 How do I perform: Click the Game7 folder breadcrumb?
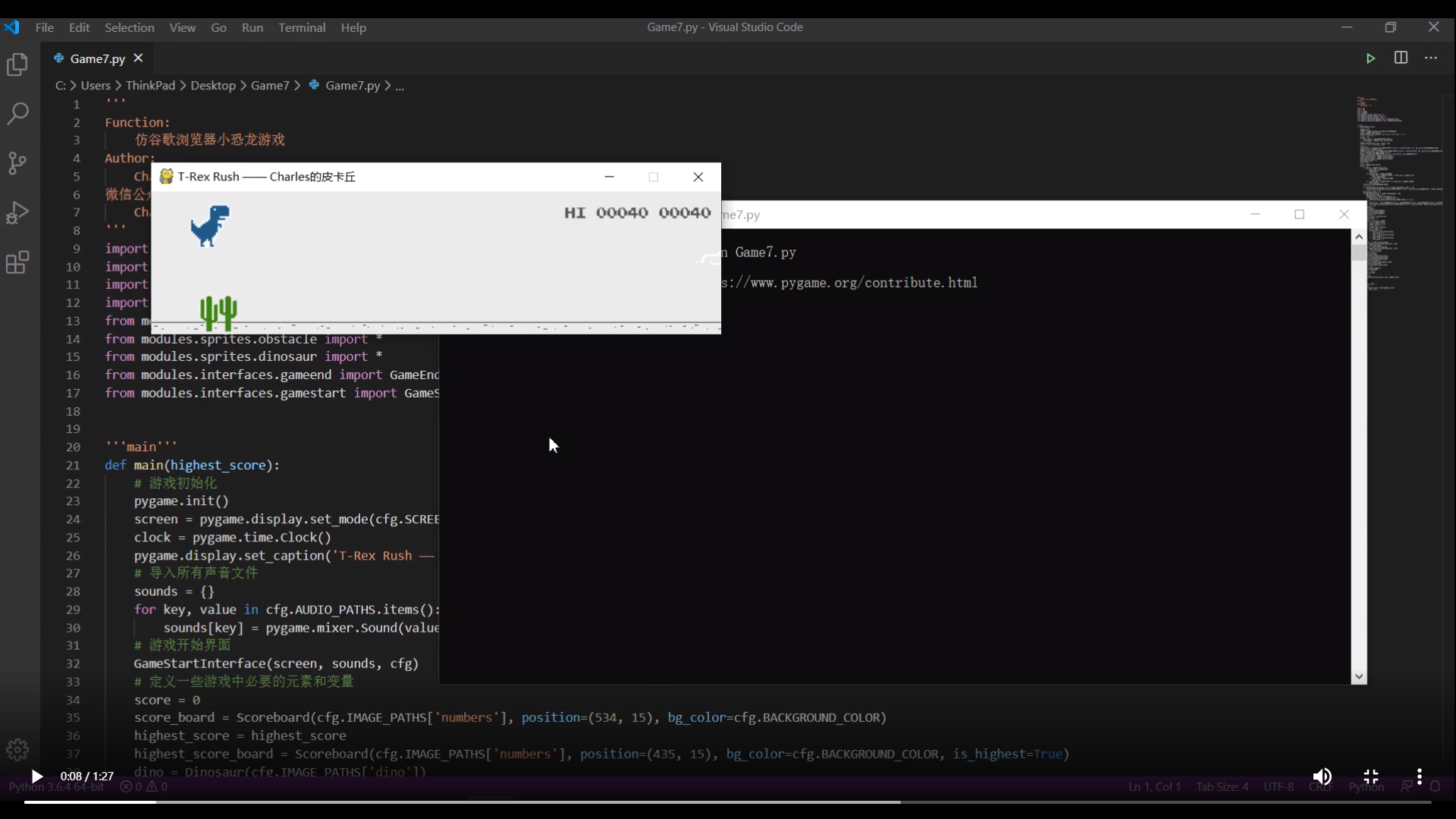point(270,86)
